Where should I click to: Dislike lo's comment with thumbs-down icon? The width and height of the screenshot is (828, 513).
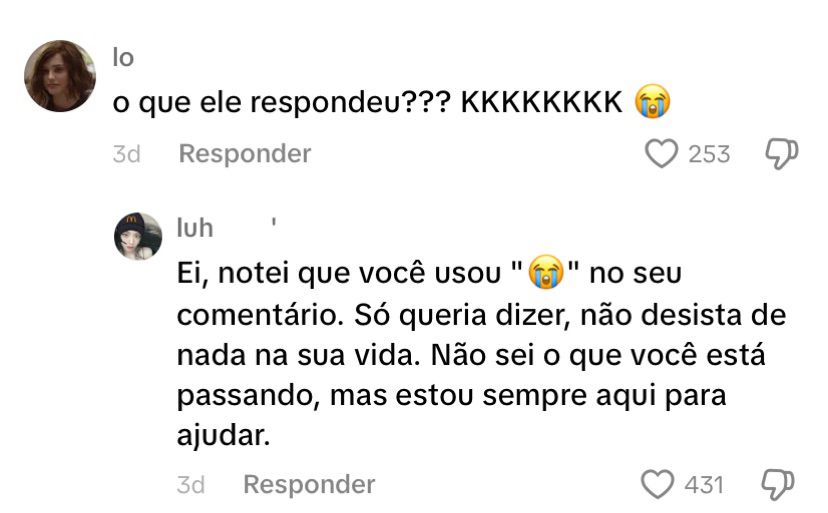pyautogui.click(x=782, y=154)
